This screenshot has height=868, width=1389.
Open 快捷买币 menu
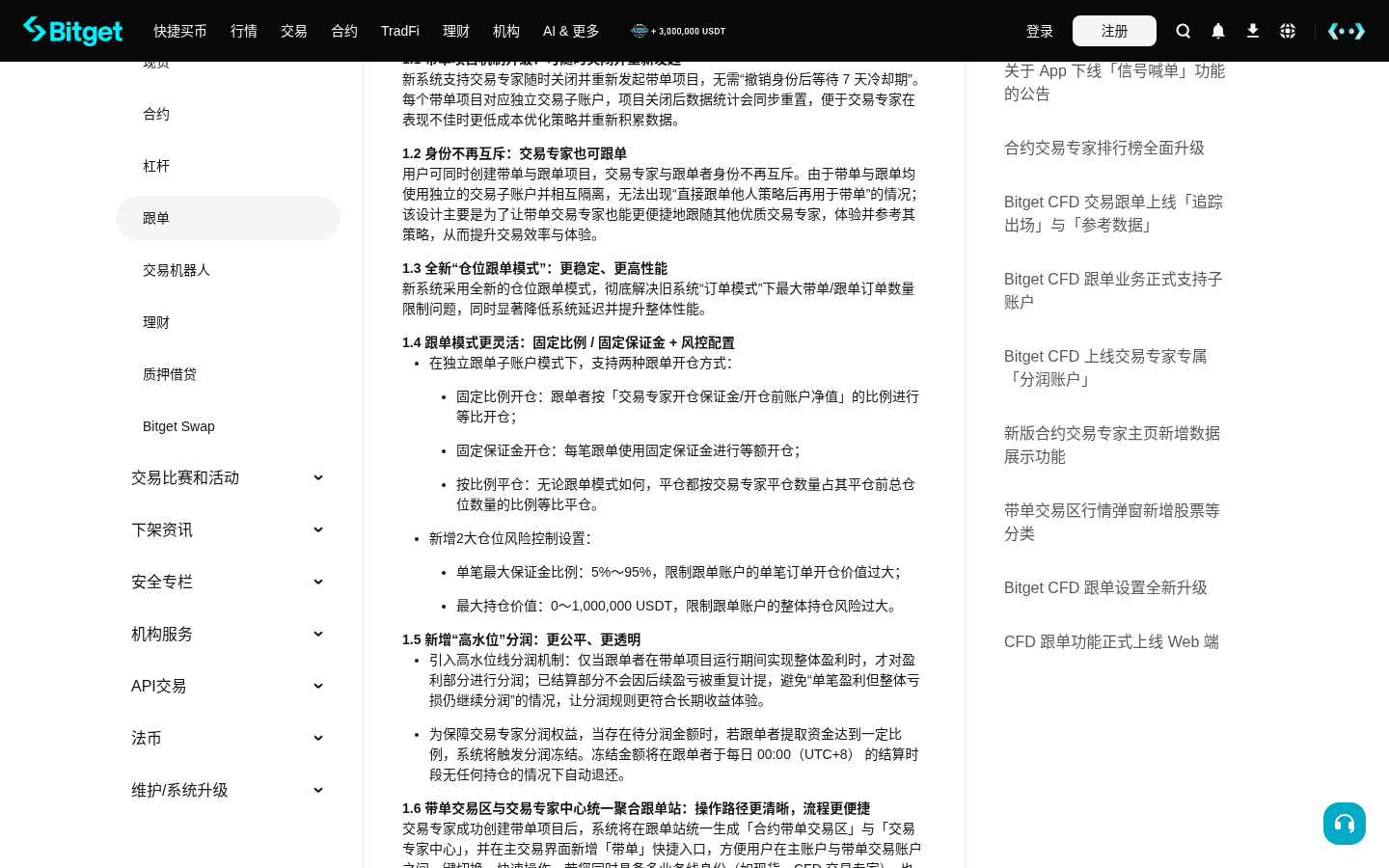(x=180, y=31)
